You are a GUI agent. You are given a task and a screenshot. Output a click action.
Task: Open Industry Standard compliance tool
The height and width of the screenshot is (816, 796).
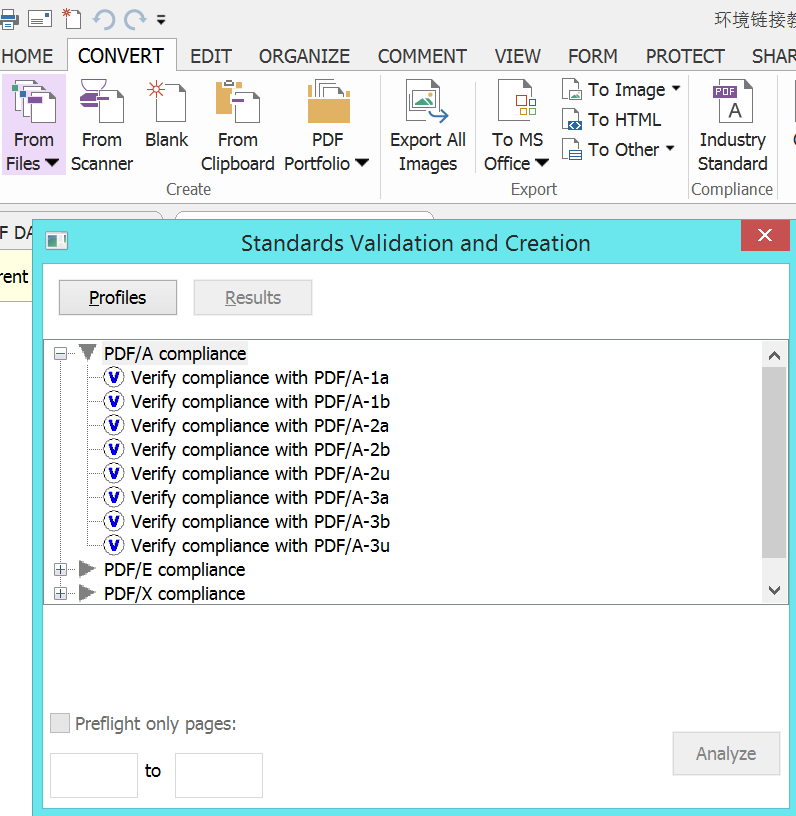point(733,125)
